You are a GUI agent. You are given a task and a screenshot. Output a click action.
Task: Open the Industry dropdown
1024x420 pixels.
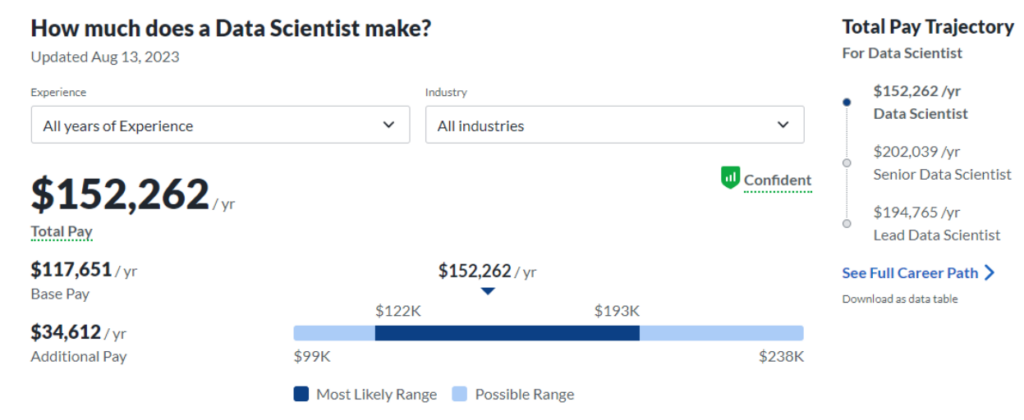coord(614,126)
